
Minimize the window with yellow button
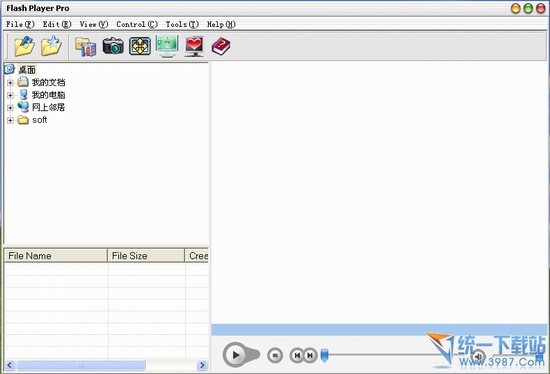tap(515, 8)
